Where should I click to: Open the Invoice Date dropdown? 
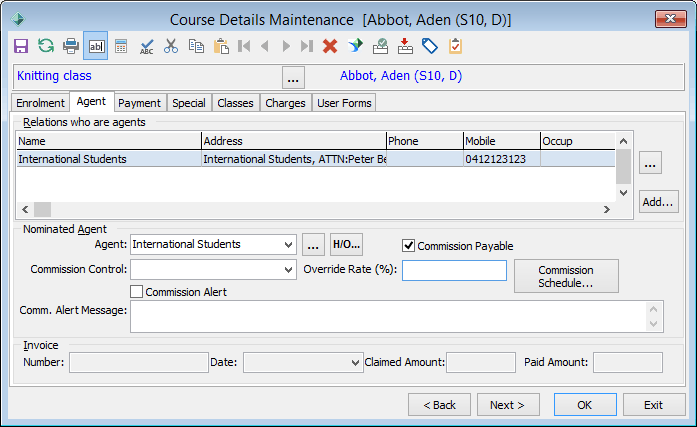coord(355,363)
